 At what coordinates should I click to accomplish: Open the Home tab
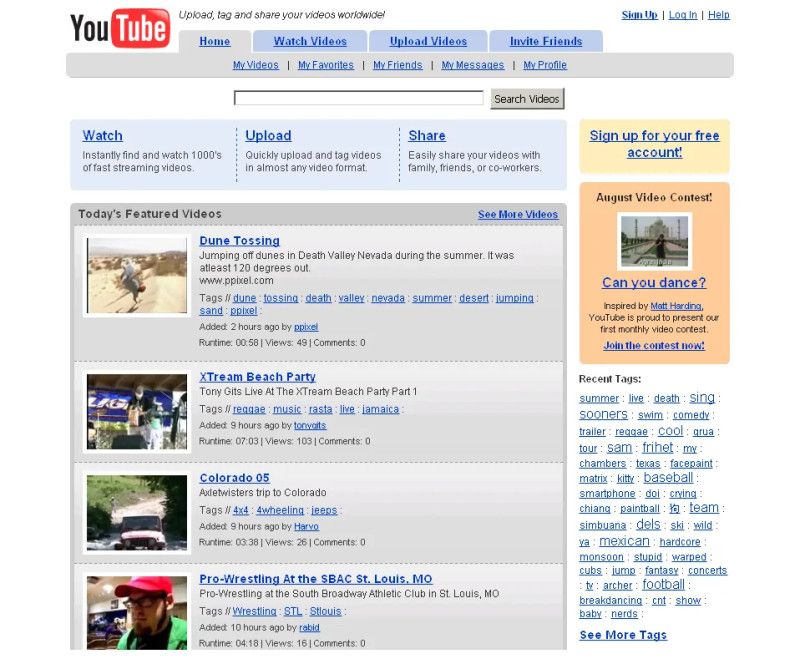click(x=214, y=41)
